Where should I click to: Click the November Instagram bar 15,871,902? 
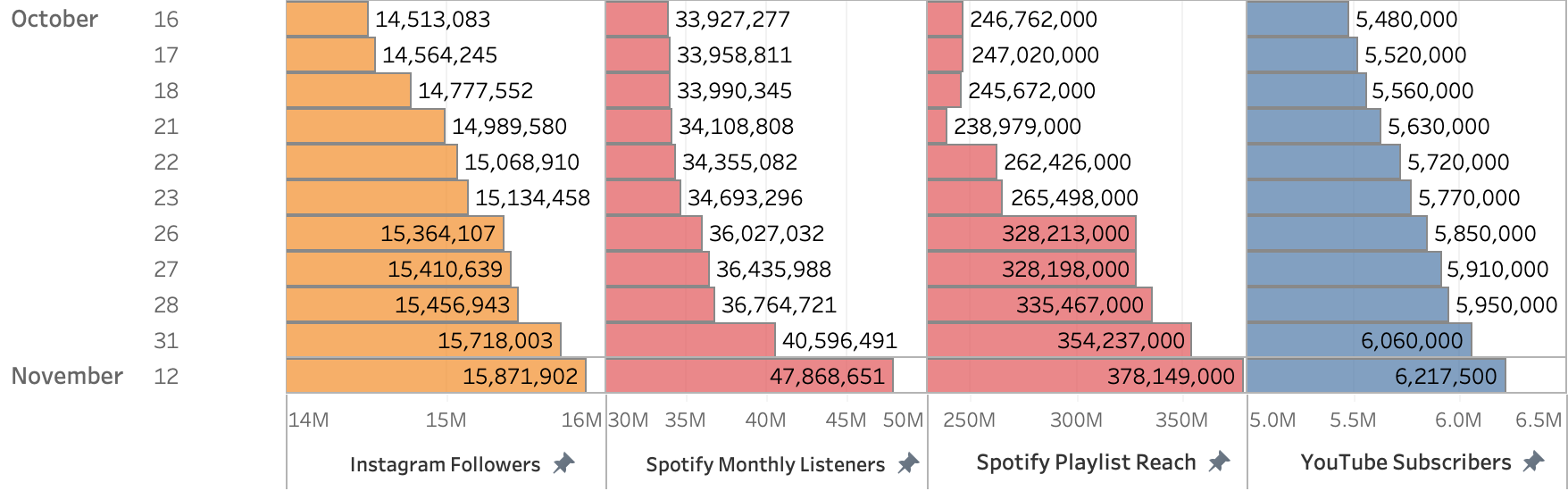point(436,376)
